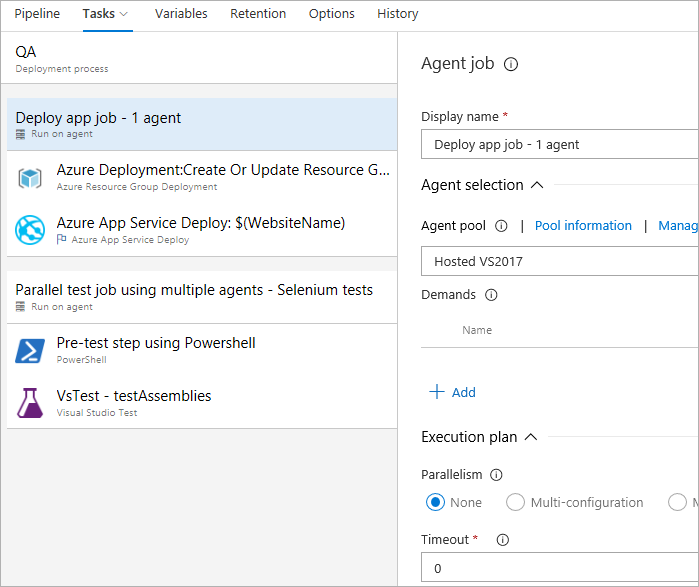This screenshot has height=587, width=699.
Task: Click the Azure Resource Group Deployment task icon
Action: click(30, 178)
